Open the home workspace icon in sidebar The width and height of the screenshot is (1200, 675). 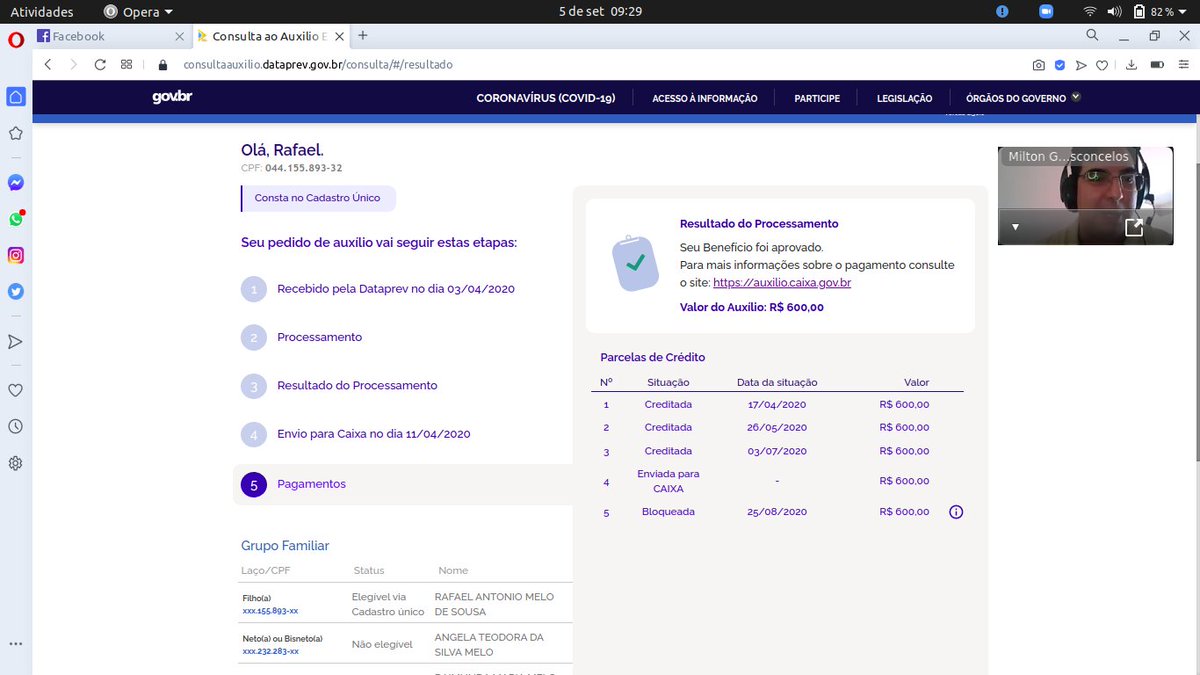tap(16, 97)
